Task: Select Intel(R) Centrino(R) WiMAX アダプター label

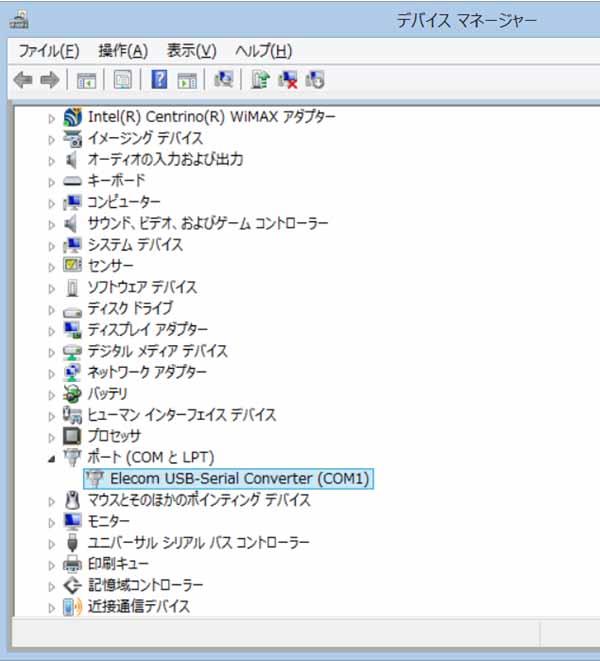Action: pos(212,116)
